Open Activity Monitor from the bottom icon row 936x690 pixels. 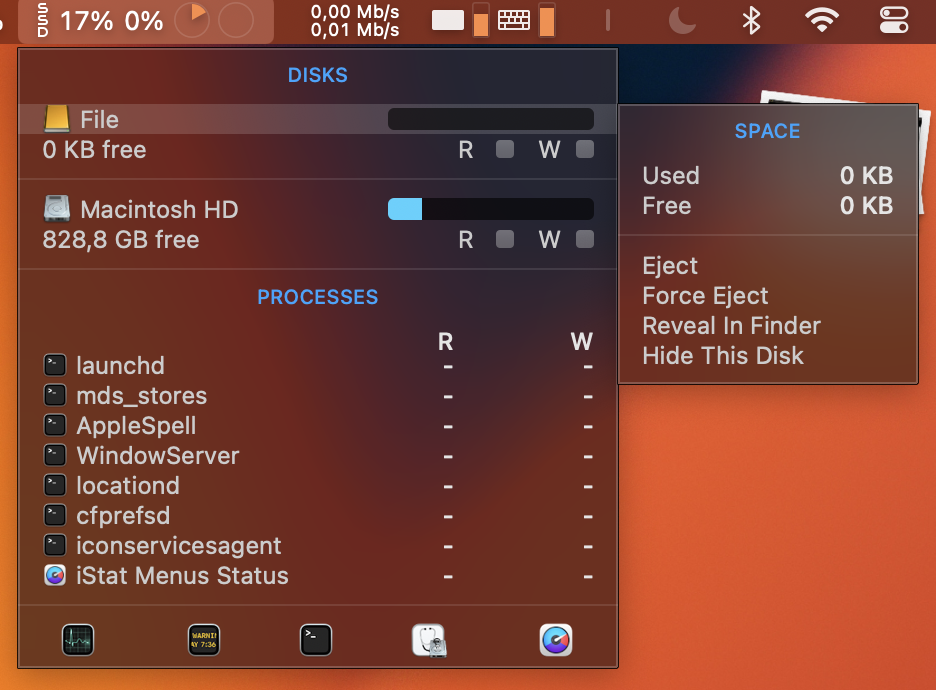pyautogui.click(x=78, y=640)
